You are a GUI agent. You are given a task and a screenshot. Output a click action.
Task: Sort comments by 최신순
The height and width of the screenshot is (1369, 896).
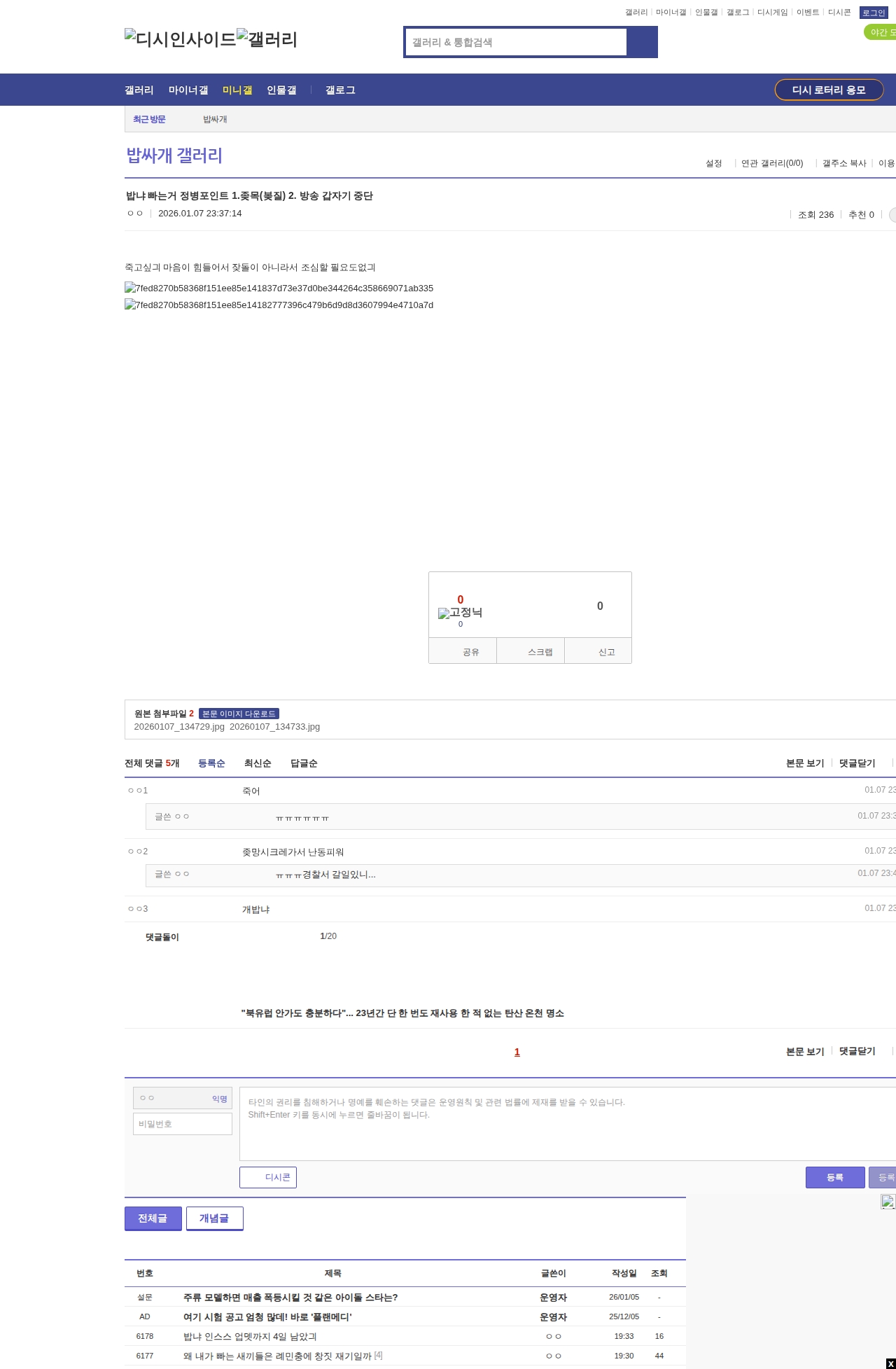pos(258,763)
